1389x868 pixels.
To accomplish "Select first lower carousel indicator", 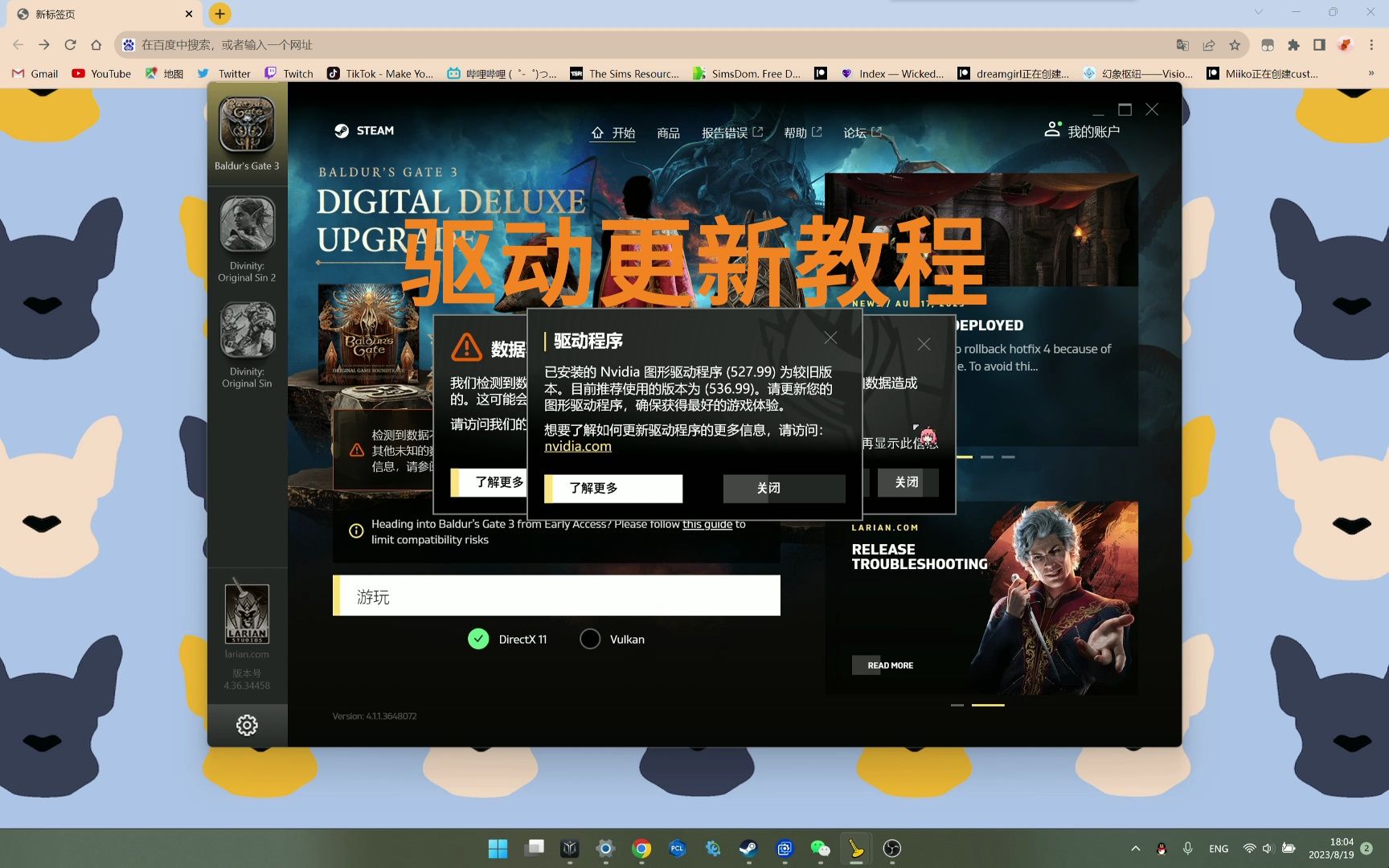I will (957, 705).
